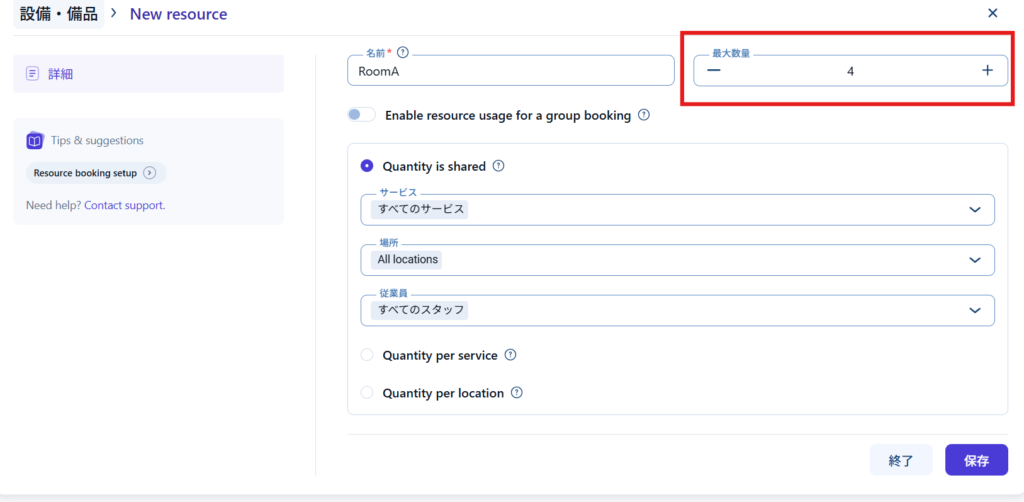1024x502 pixels.
Task: Select the Quantity is shared radio button
Action: (367, 167)
